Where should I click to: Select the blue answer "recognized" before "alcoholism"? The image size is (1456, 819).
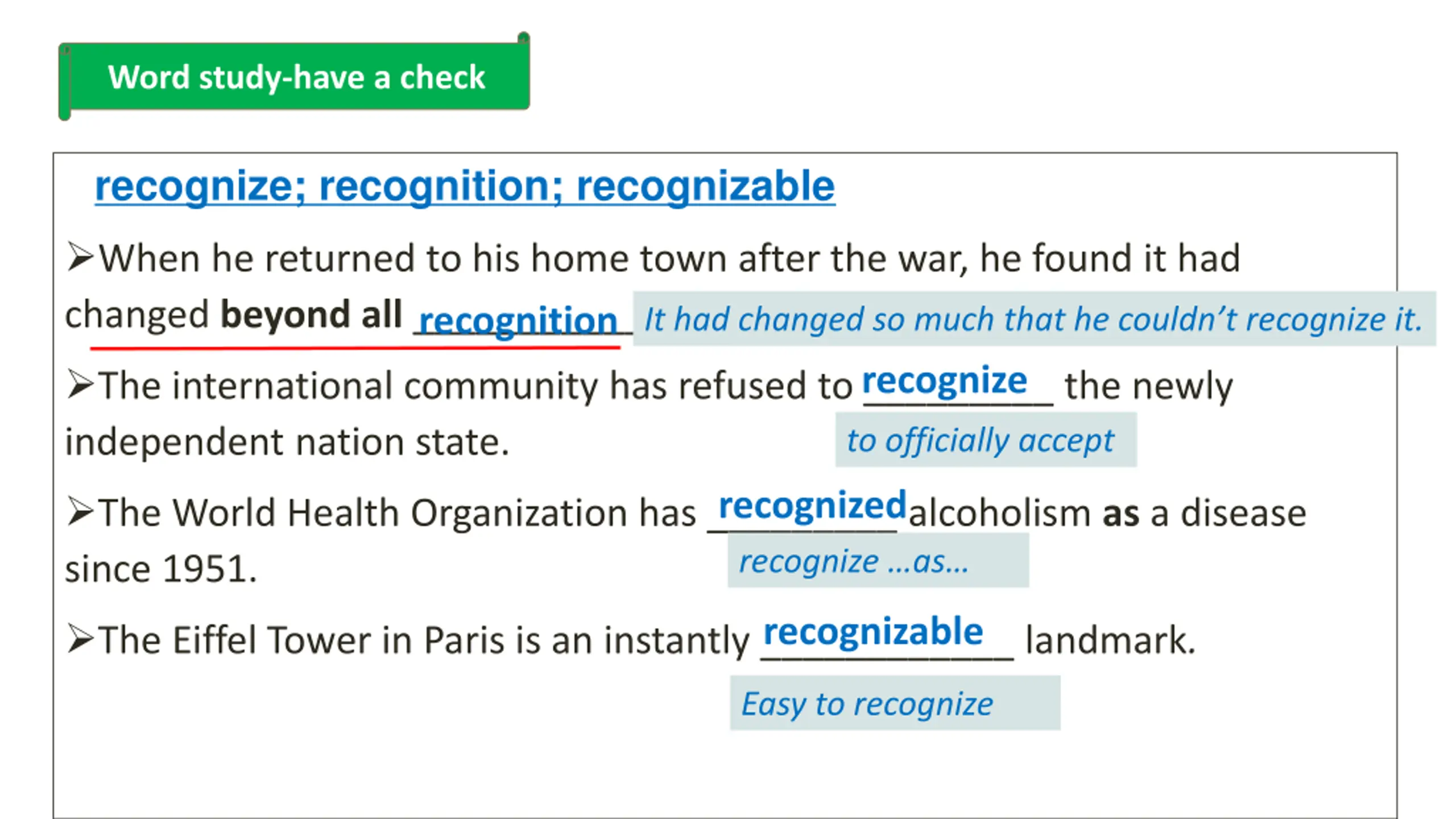(x=812, y=506)
